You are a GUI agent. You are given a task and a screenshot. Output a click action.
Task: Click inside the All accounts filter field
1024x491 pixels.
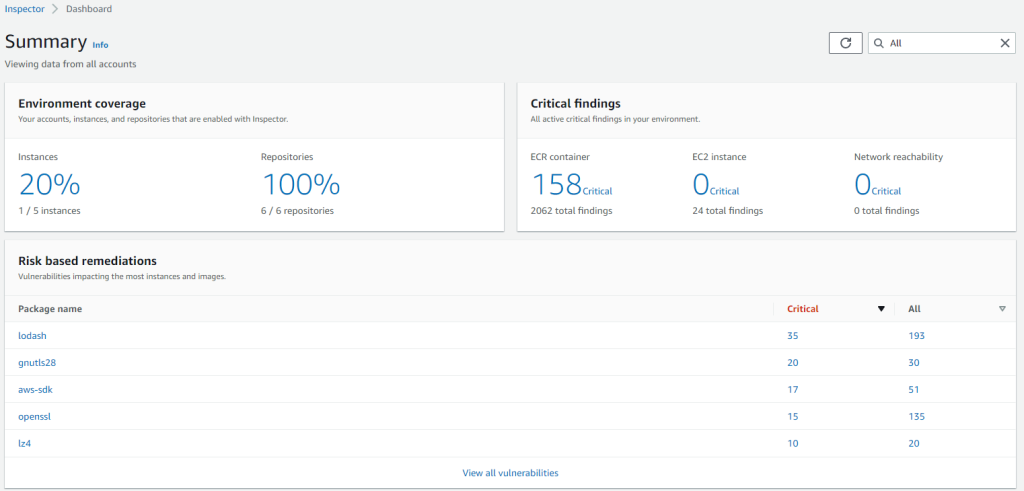coord(942,43)
